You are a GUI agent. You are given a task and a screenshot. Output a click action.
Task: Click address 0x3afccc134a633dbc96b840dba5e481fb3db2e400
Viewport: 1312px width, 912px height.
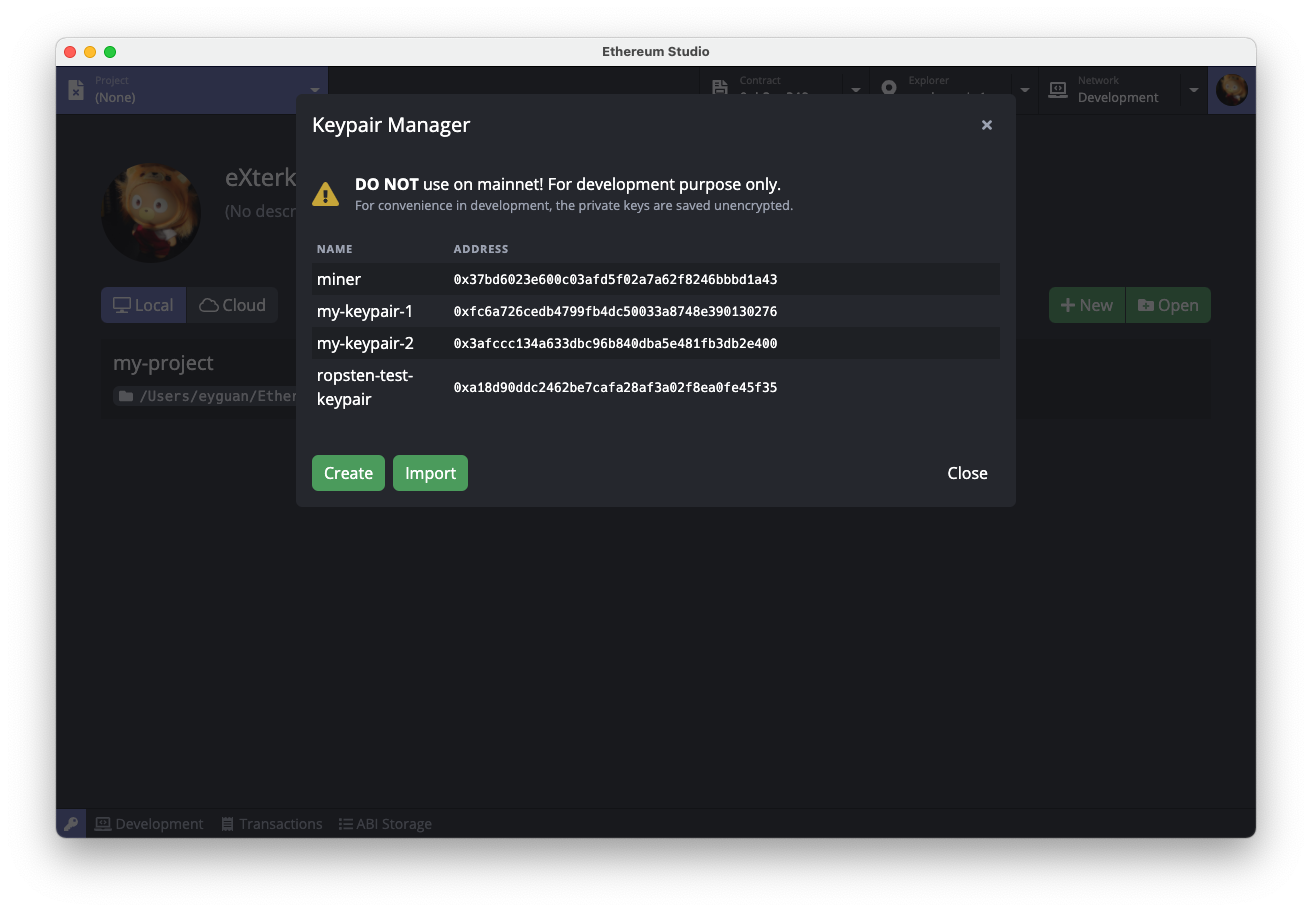615,343
